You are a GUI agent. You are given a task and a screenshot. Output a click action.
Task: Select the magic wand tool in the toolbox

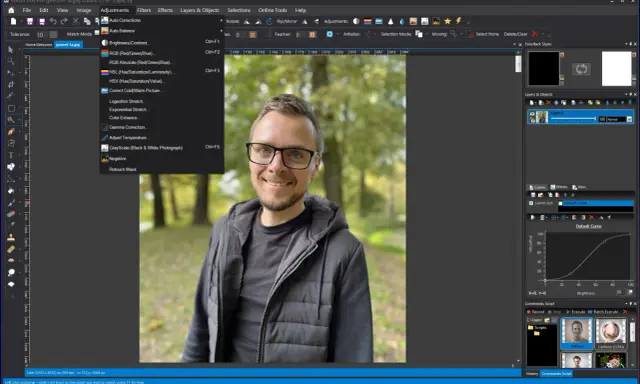click(11, 120)
